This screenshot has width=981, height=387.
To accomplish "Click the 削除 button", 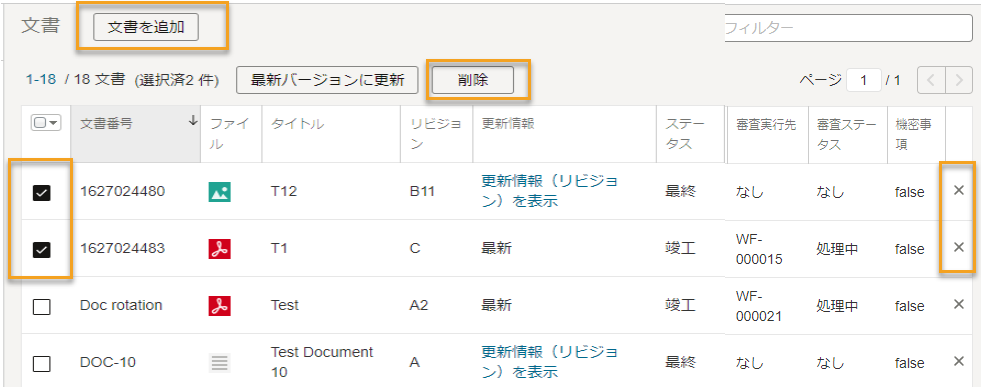I will (473, 81).
